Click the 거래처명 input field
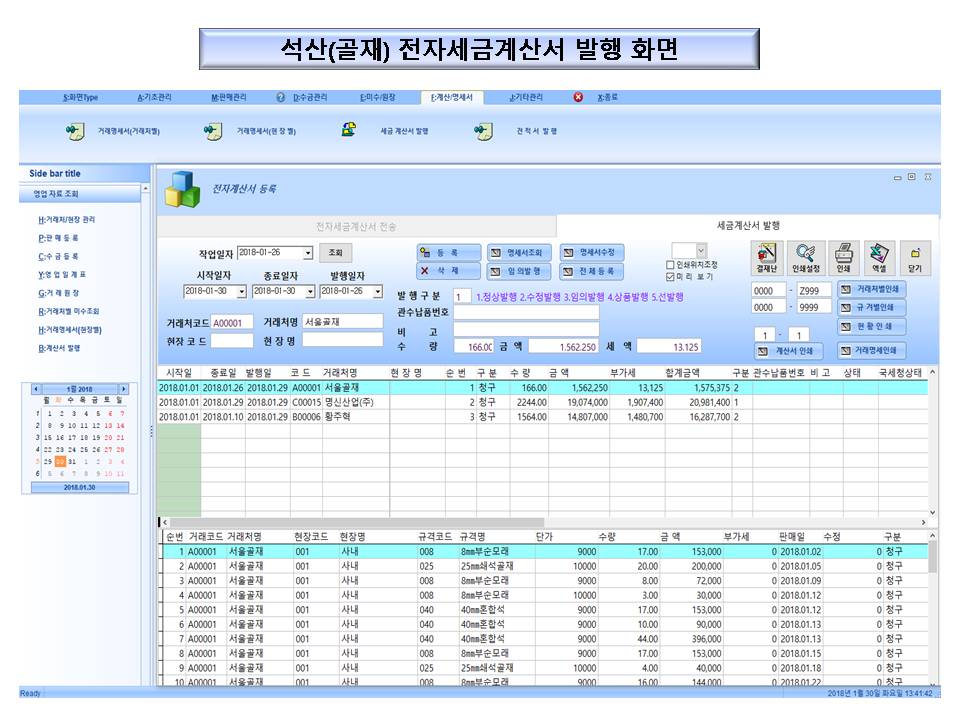The width and height of the screenshot is (960, 720). (x=343, y=323)
